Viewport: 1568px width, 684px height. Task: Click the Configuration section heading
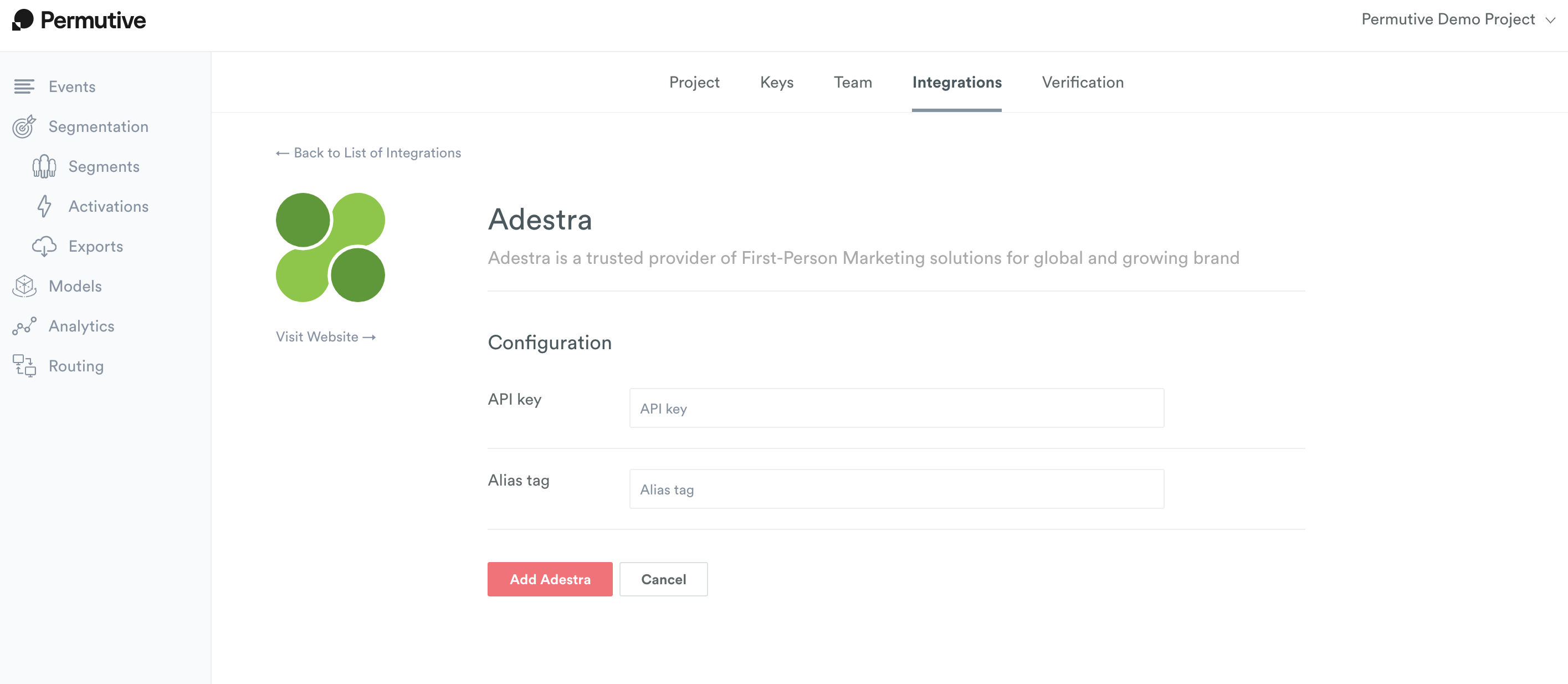point(550,343)
